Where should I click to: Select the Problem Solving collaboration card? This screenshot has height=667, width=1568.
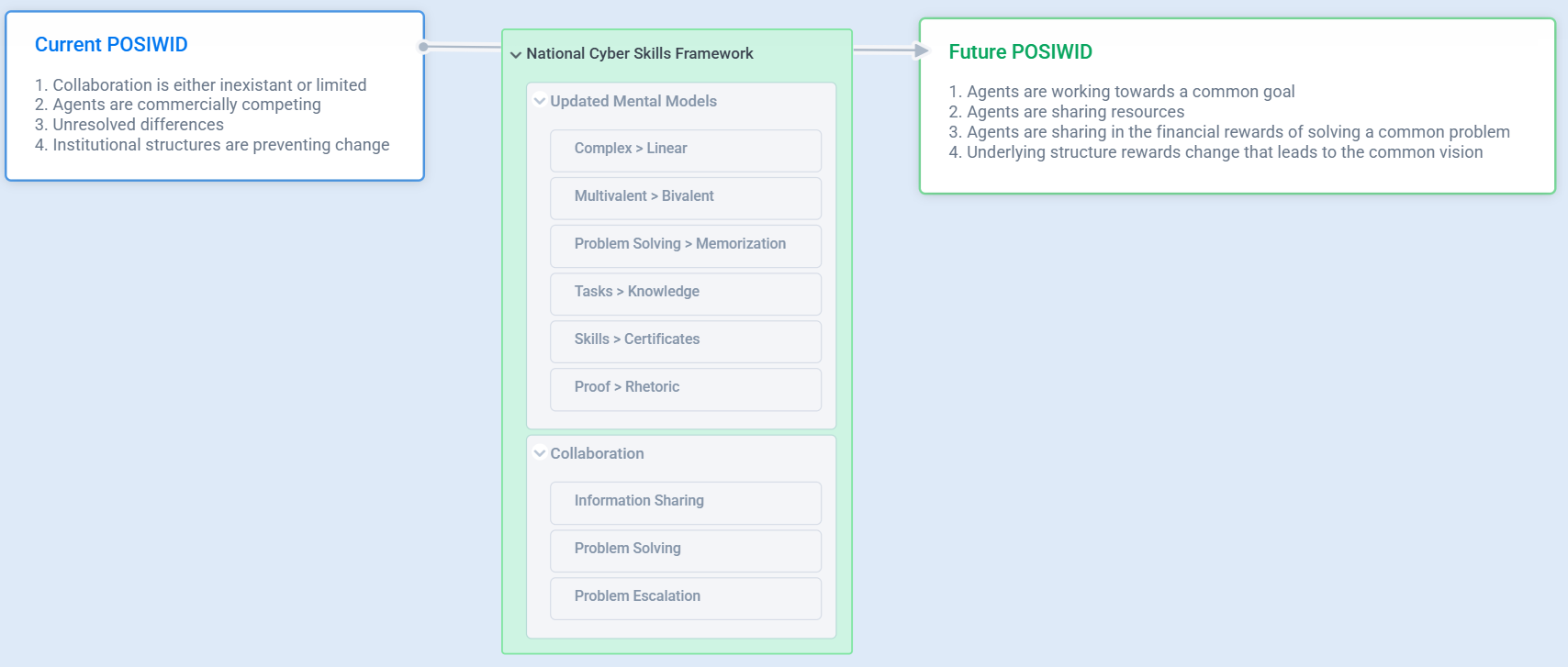pyautogui.click(x=685, y=550)
